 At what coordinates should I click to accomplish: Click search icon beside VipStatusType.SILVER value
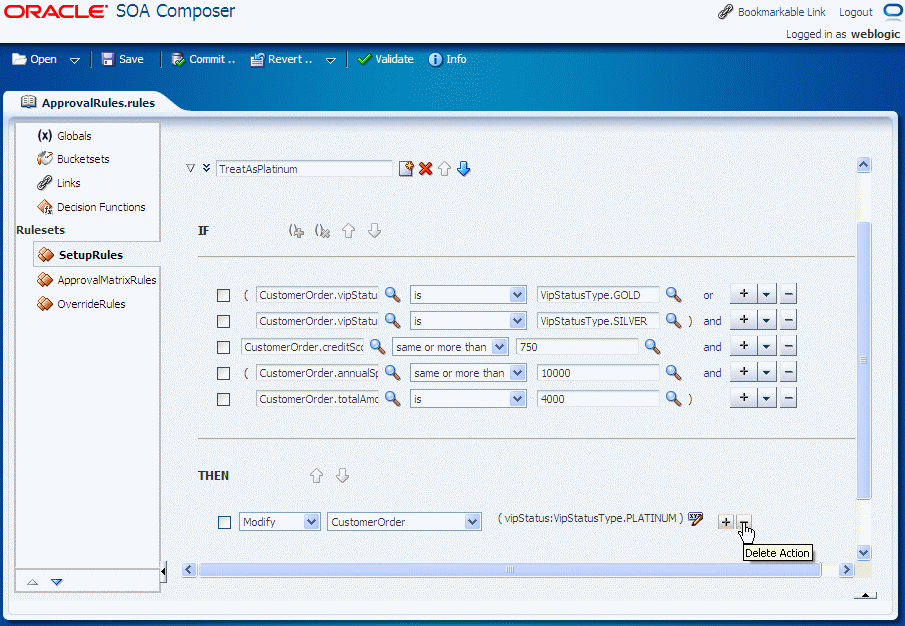tap(674, 321)
